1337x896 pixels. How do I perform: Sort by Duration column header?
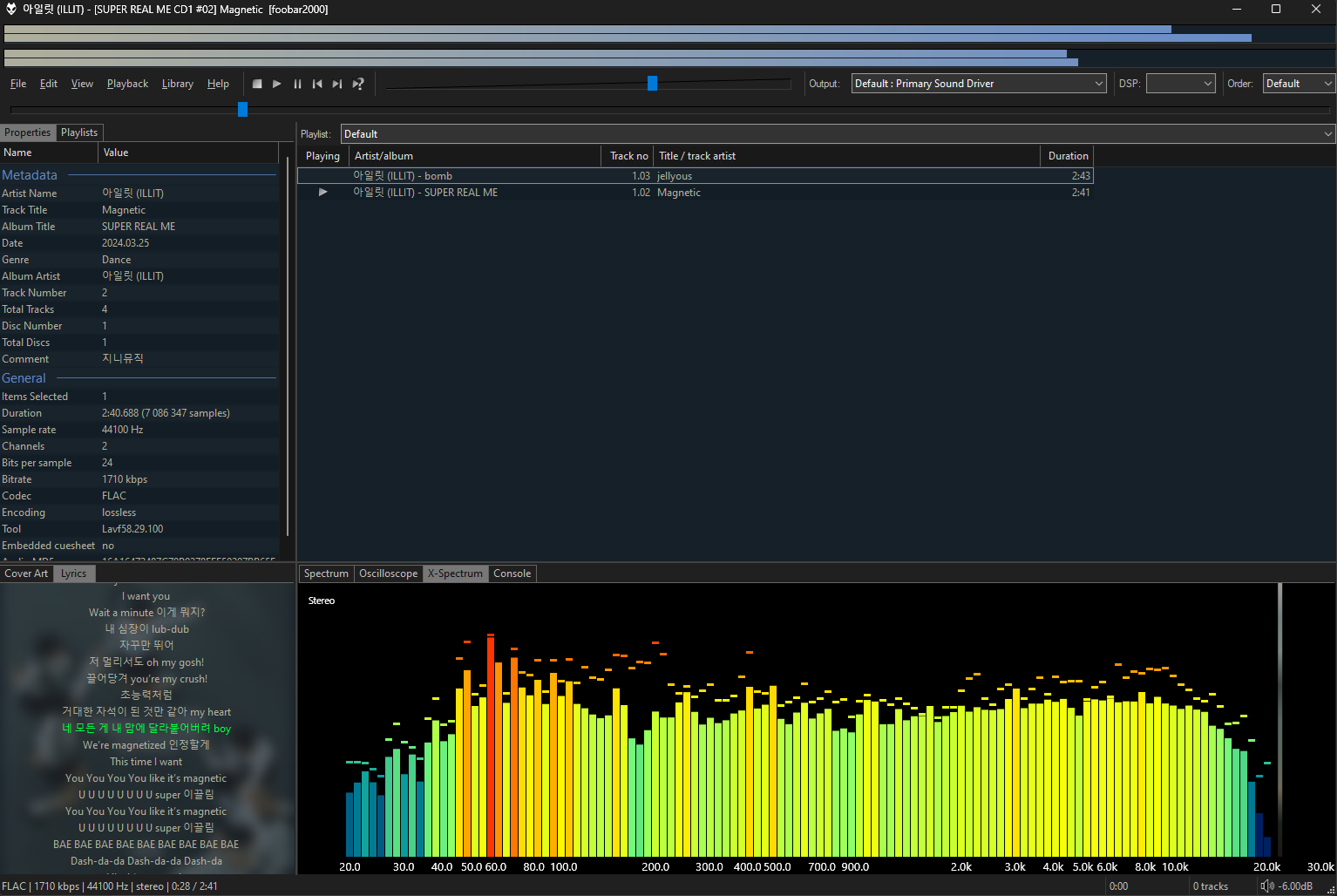point(1067,156)
